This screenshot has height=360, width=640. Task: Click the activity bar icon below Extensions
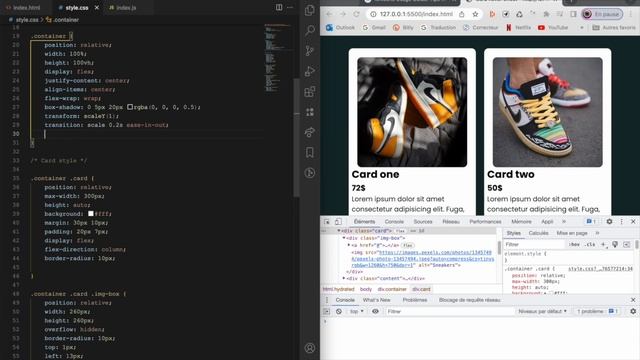point(310,112)
